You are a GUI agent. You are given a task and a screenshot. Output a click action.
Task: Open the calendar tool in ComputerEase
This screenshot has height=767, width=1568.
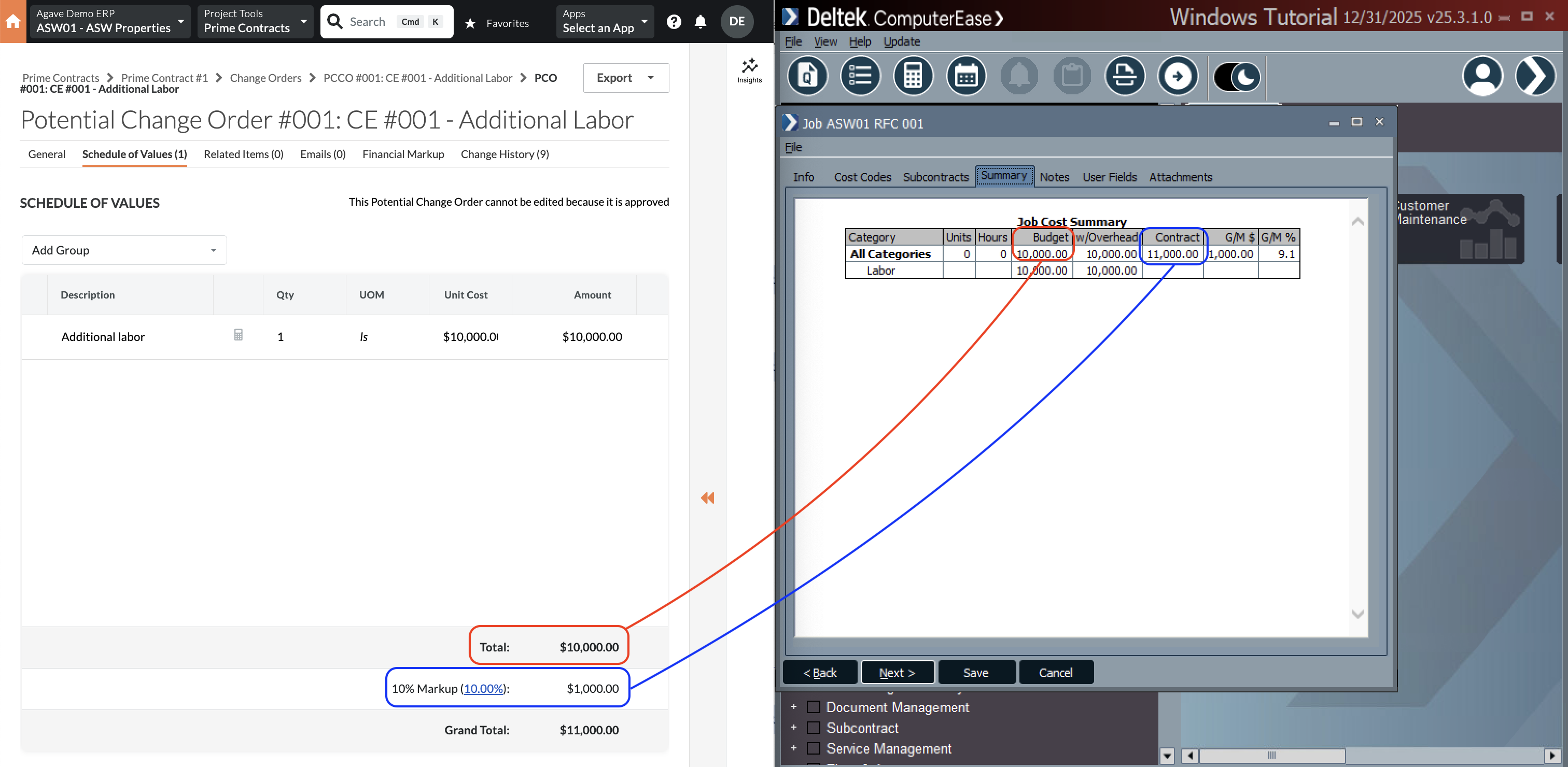(965, 76)
